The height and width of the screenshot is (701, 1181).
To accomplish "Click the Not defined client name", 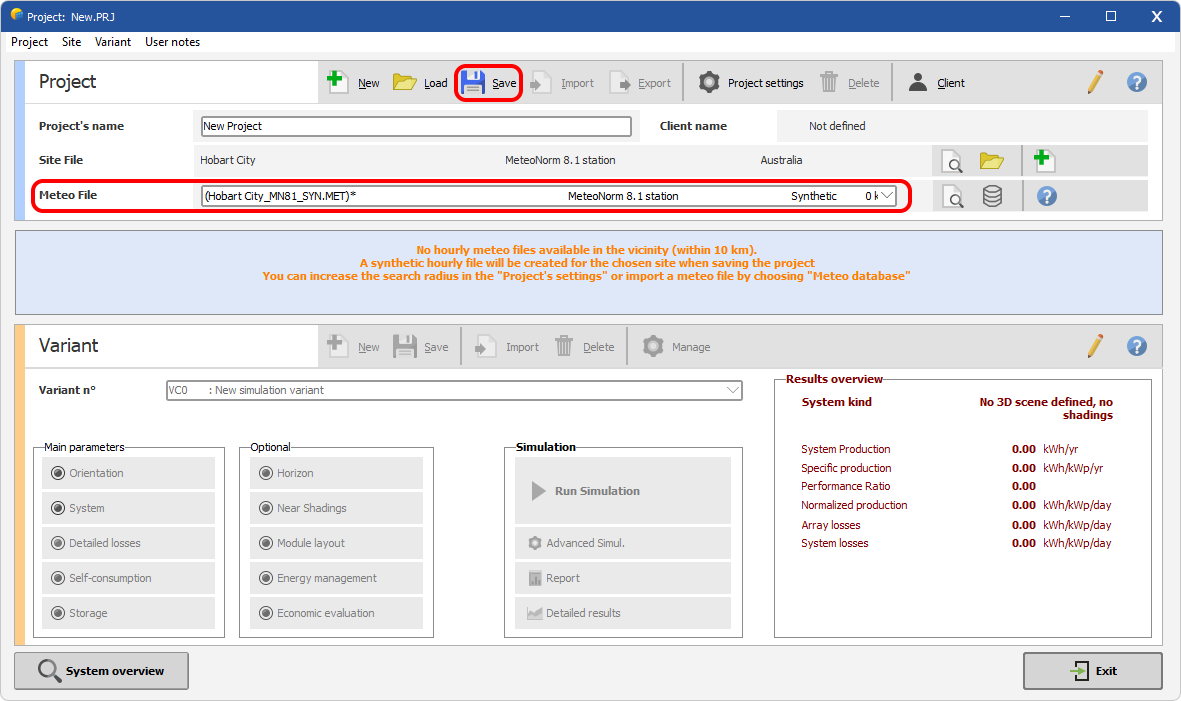I will [837, 126].
